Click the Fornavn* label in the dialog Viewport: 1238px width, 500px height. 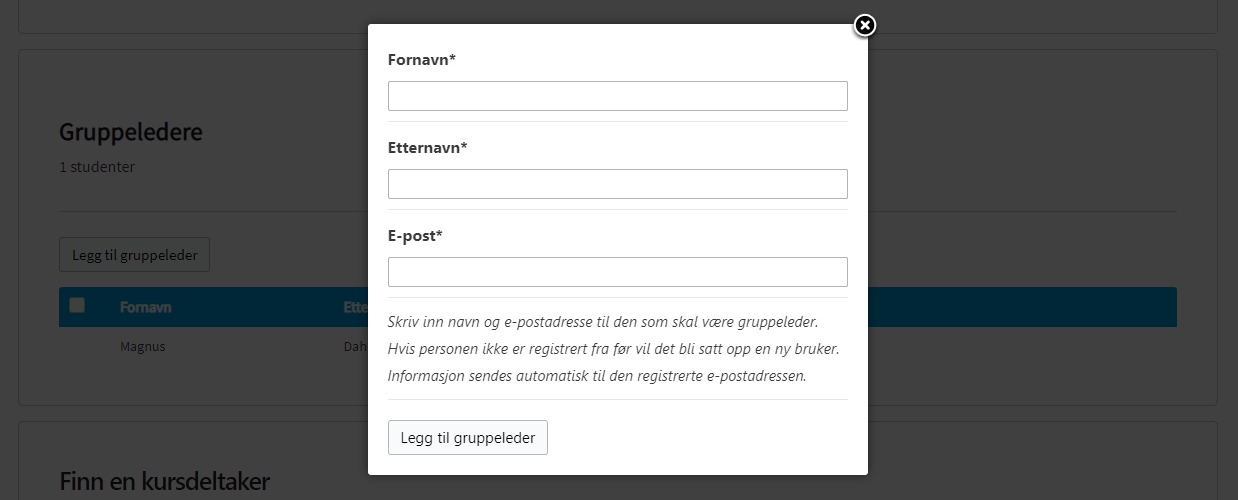tap(421, 60)
